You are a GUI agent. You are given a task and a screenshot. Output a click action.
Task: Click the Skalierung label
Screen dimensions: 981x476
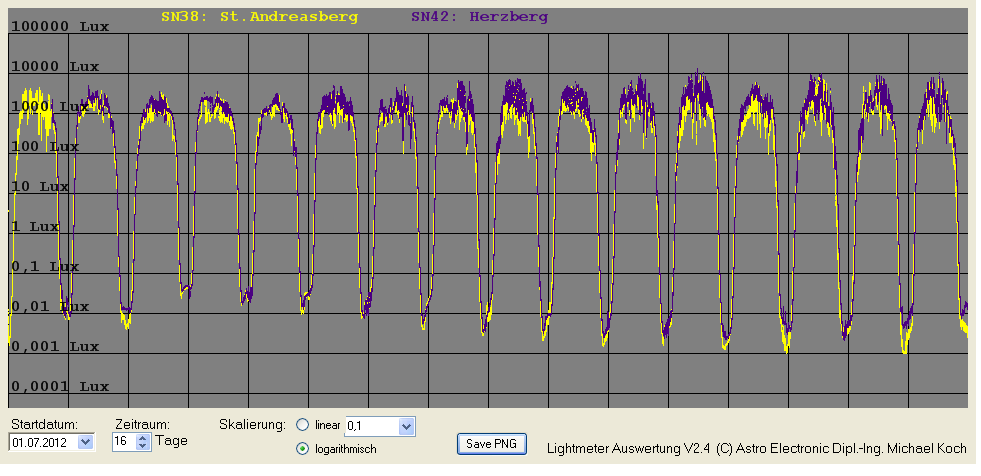point(252,424)
